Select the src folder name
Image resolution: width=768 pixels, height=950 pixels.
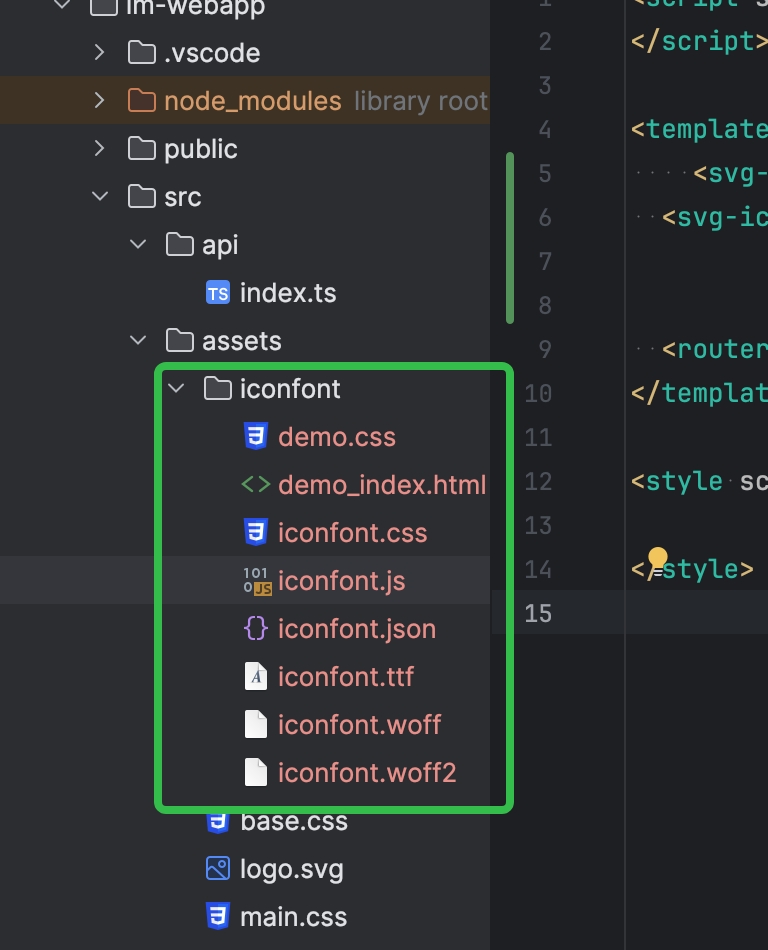click(x=182, y=198)
